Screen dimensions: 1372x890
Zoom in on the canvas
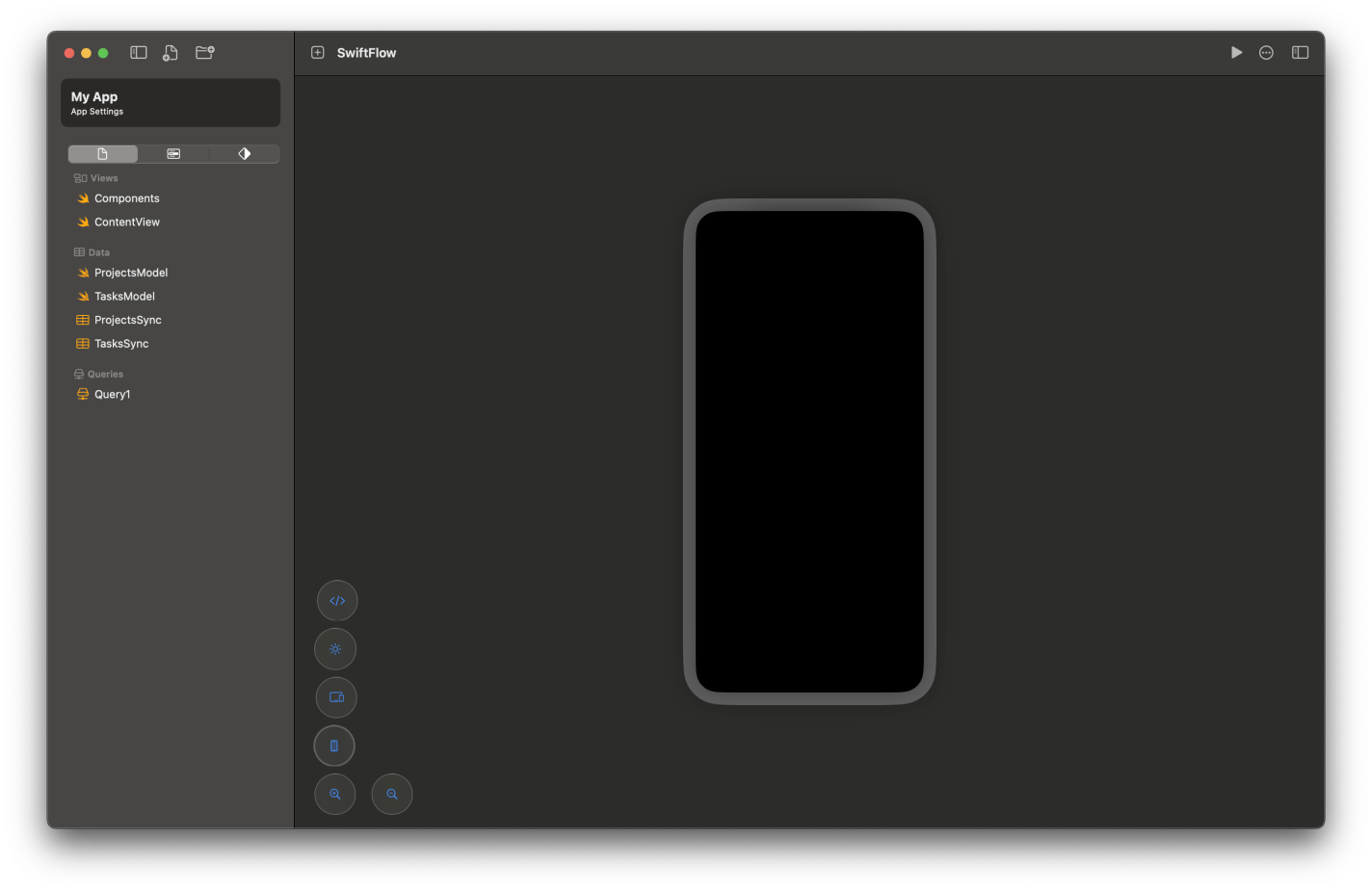(x=335, y=795)
